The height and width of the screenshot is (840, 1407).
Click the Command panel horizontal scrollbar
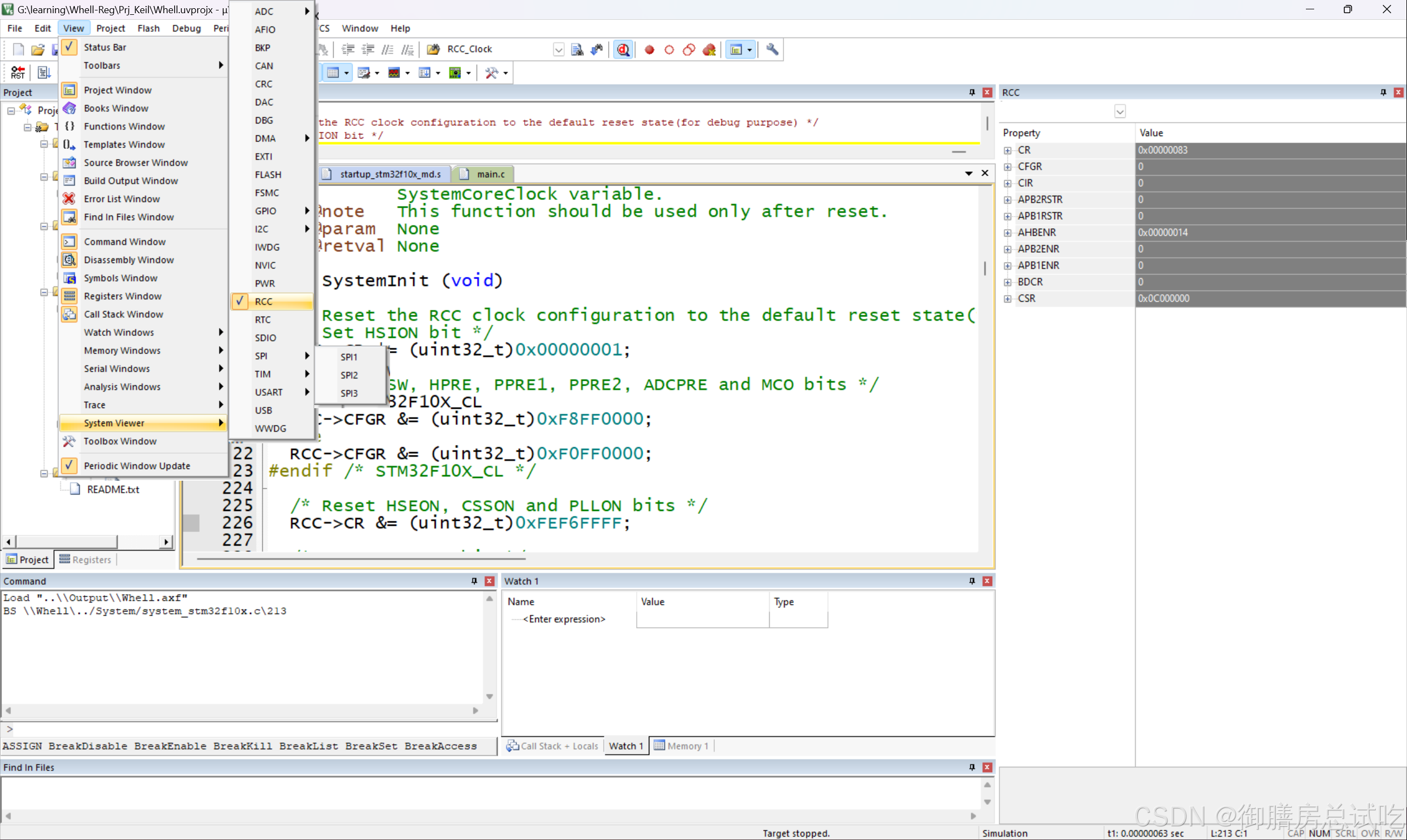click(x=242, y=710)
